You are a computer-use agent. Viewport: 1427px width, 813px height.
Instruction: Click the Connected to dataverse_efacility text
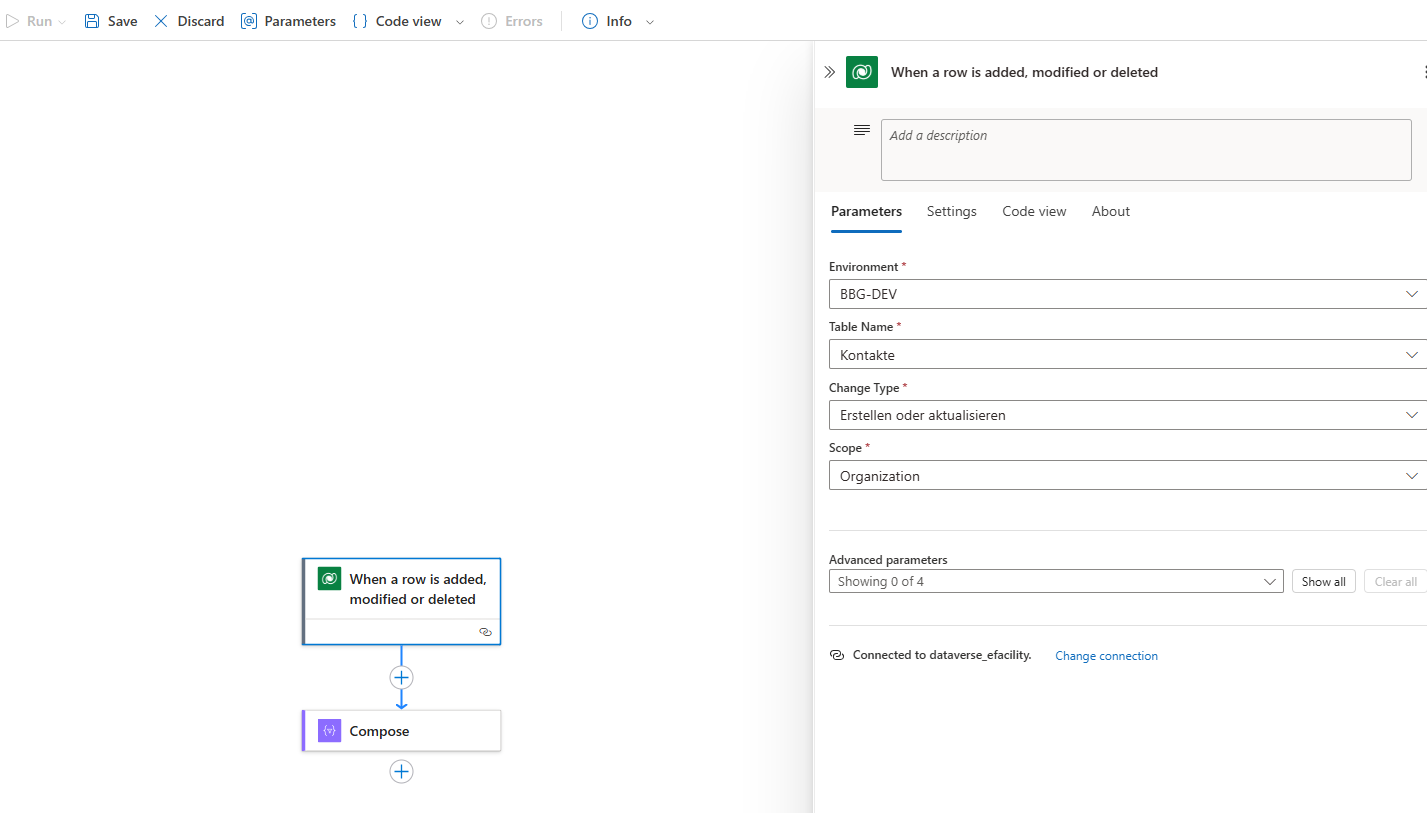942,656
